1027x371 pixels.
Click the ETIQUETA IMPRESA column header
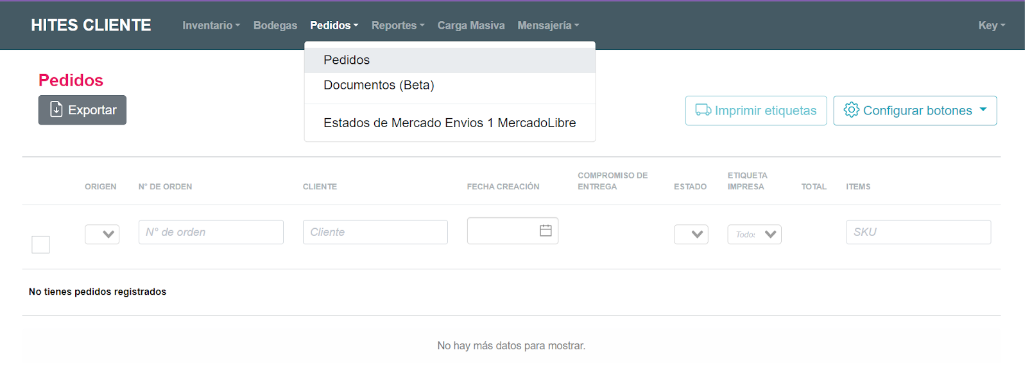747,181
